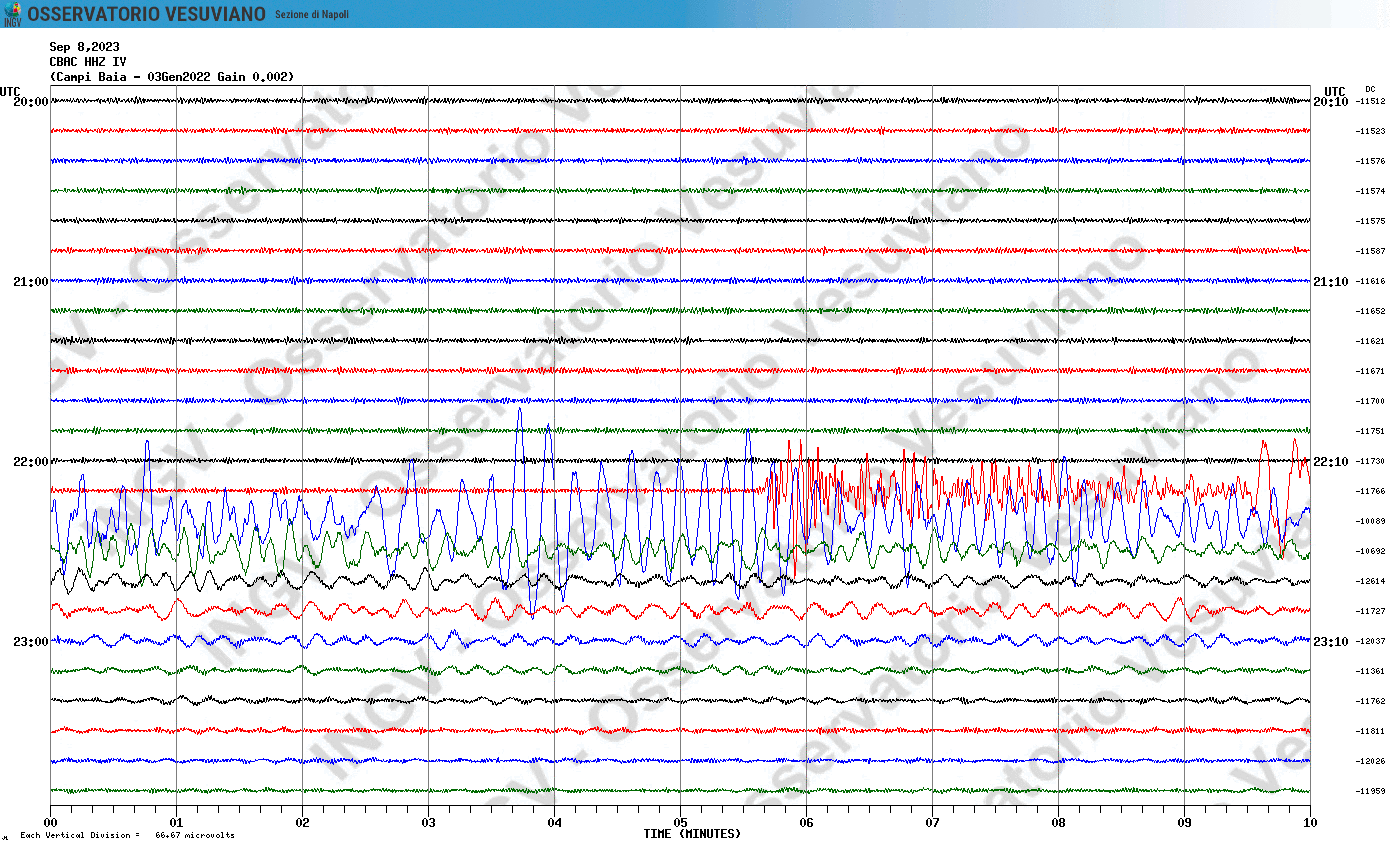Click the DC value -10692
The width and height of the screenshot is (1390, 849).
pyautogui.click(x=1370, y=551)
